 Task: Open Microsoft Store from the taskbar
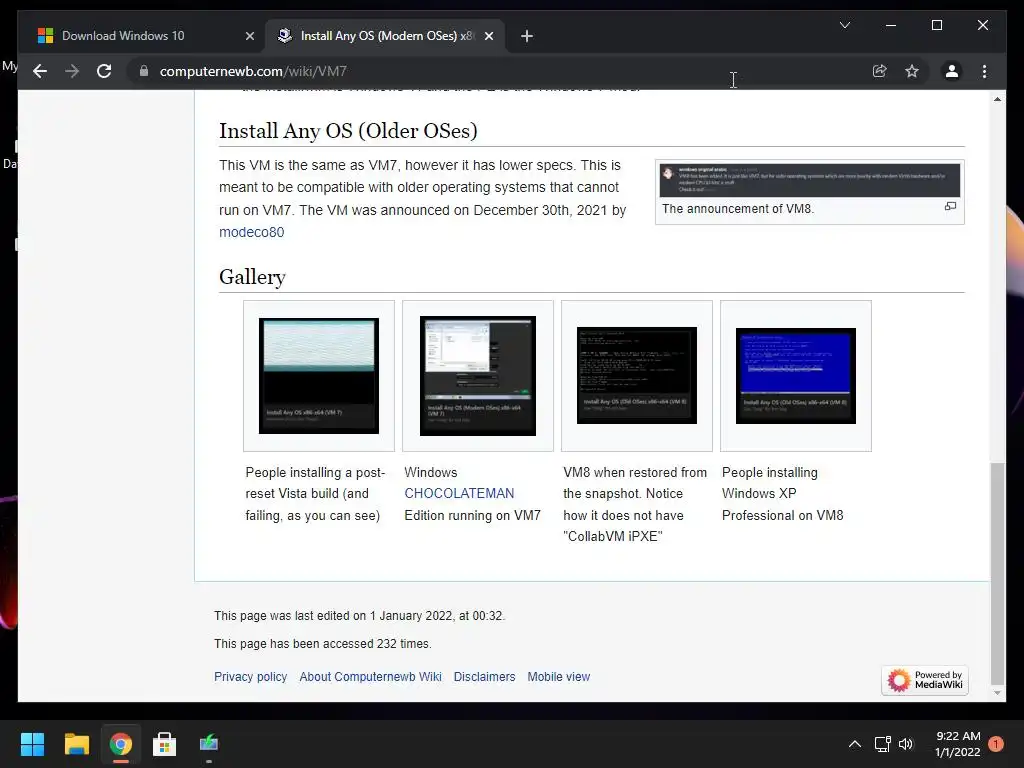165,744
